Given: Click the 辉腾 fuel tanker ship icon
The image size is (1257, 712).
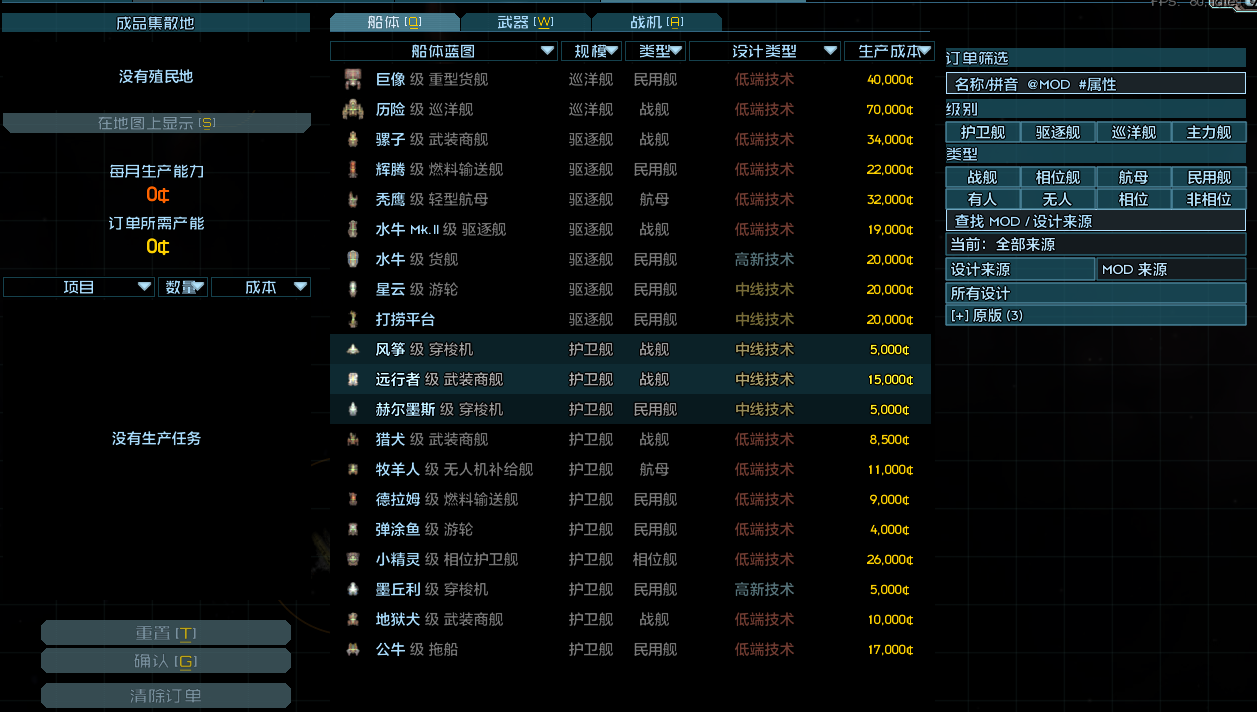Looking at the screenshot, I should coord(352,169).
